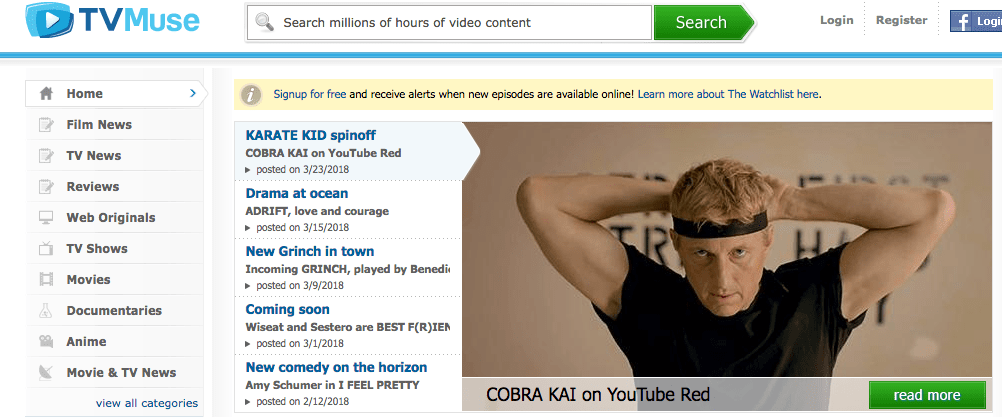
Task: Click triangle beside posted on 3/15/2018
Action: tap(249, 228)
